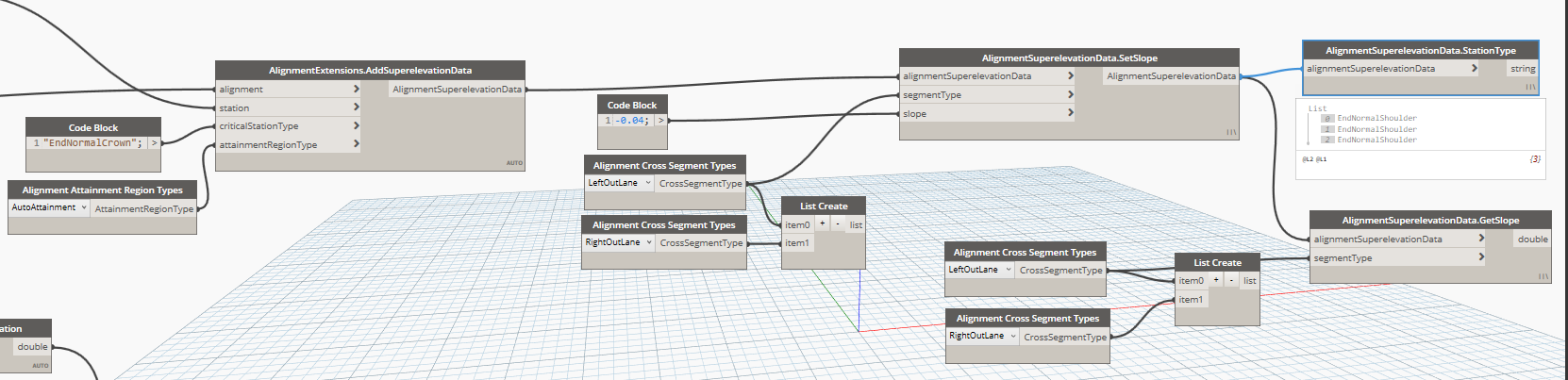Click SetSlope slope input chevron
The width and height of the screenshot is (1568, 380).
(x=1070, y=113)
